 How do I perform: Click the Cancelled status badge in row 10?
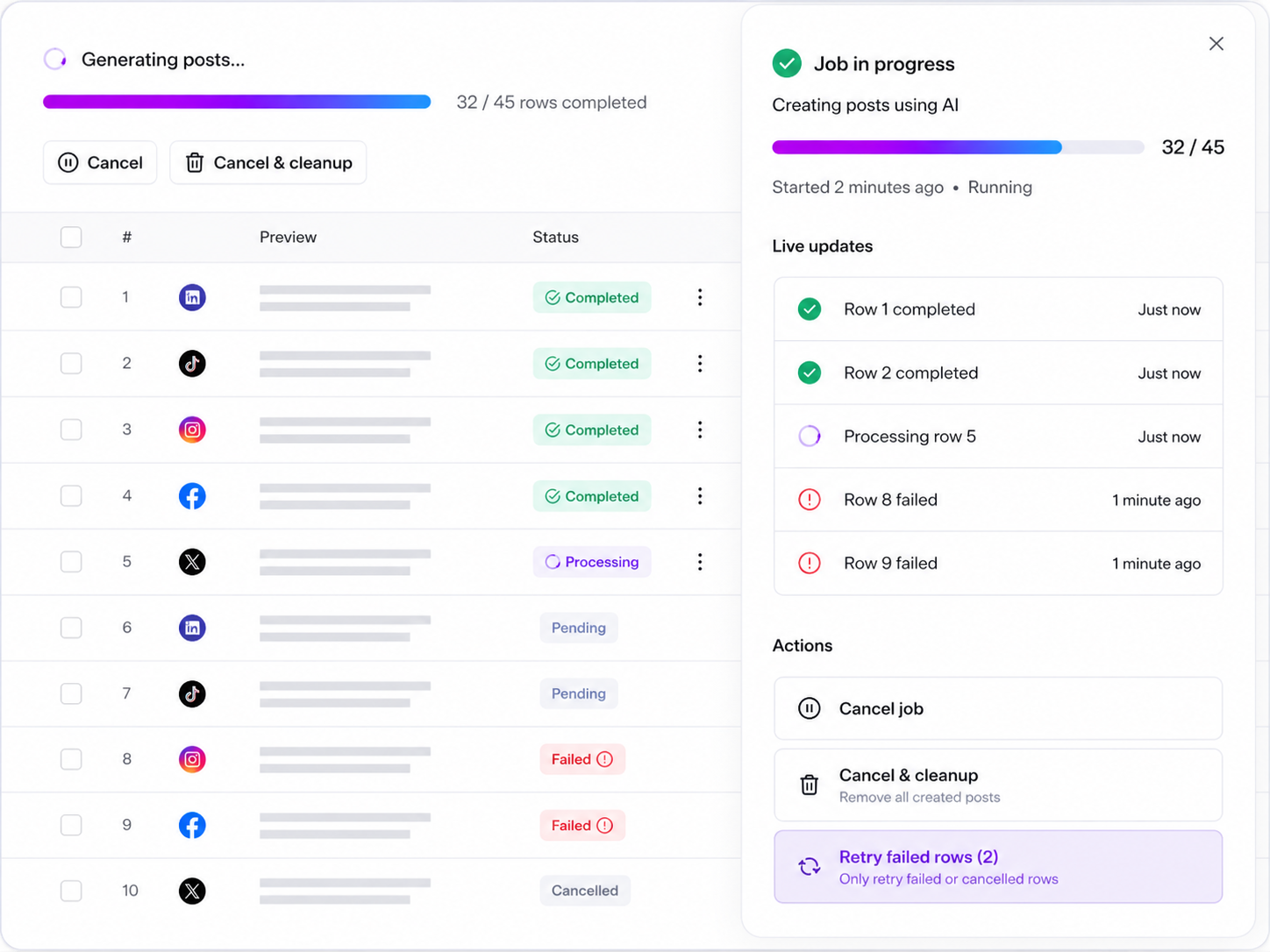pos(585,891)
